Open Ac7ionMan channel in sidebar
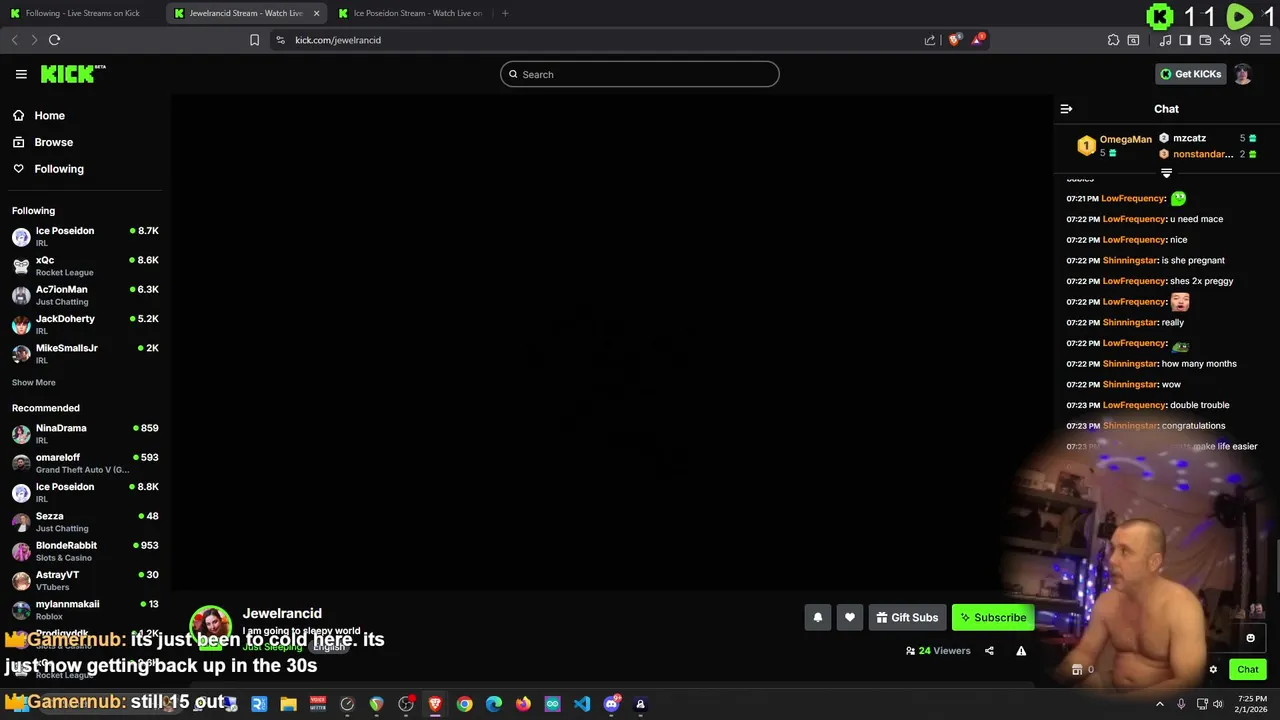 (x=85, y=295)
